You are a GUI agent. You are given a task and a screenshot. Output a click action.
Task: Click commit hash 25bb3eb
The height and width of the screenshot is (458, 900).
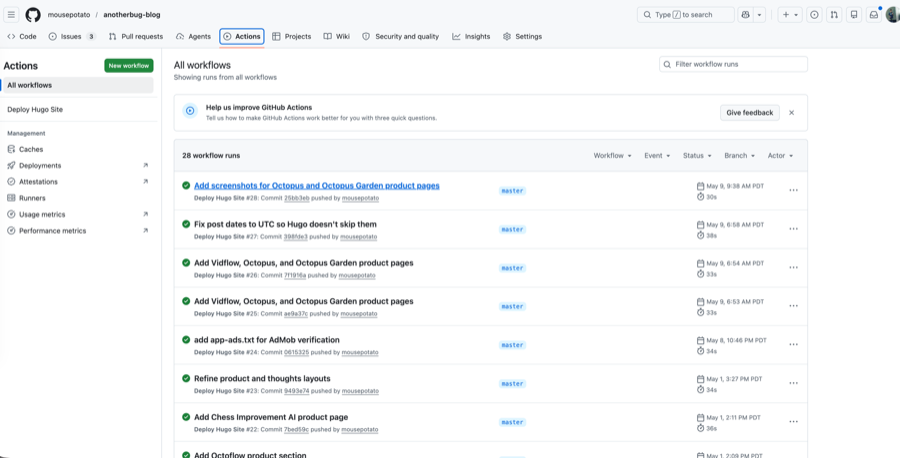297,198
